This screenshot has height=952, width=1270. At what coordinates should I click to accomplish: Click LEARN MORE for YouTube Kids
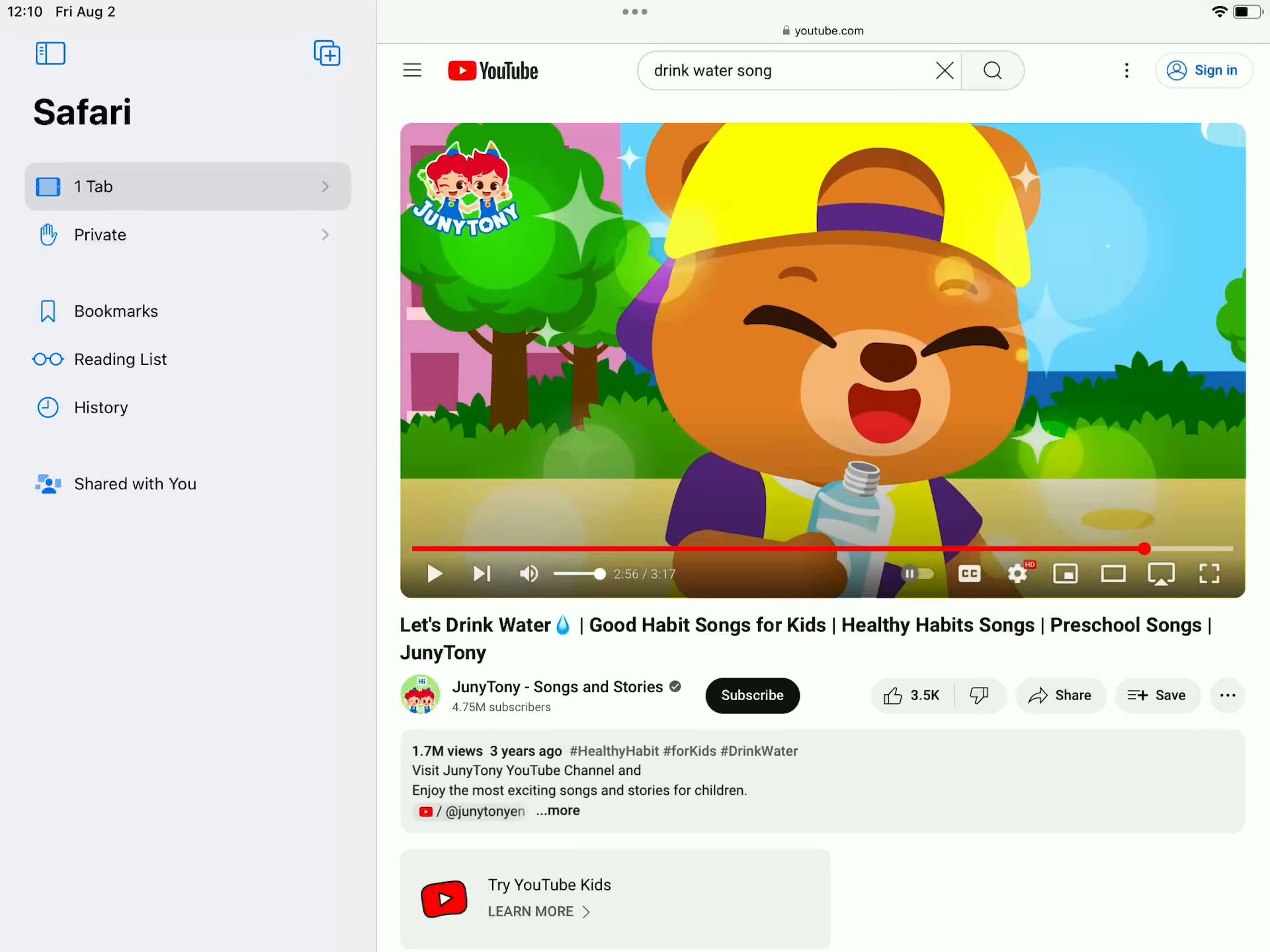(x=538, y=912)
